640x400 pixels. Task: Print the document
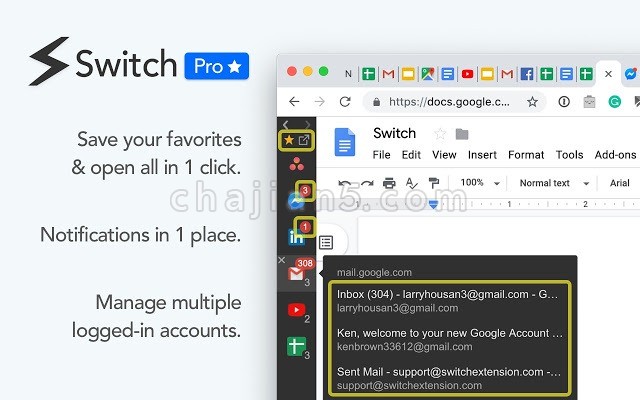[x=389, y=183]
